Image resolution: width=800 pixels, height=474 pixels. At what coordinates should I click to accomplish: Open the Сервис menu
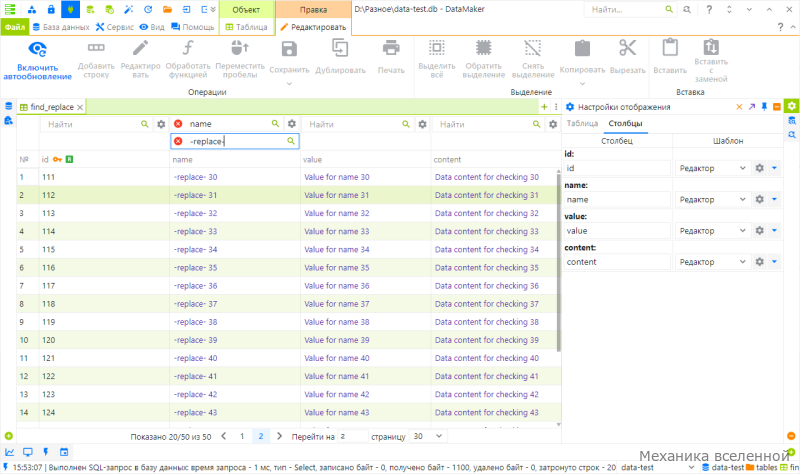tap(115, 27)
